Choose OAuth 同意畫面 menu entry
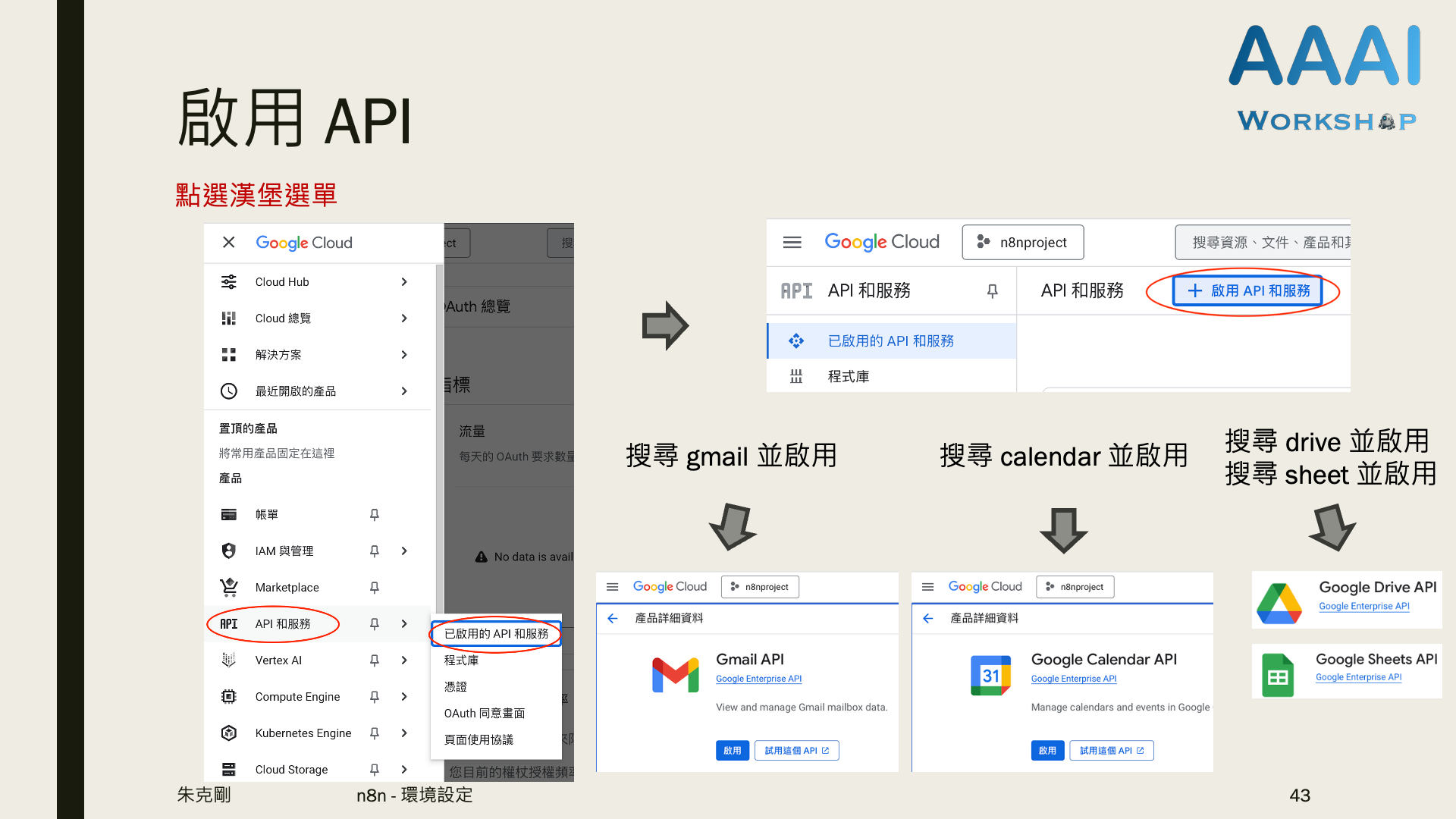Viewport: 1456px width, 819px height. (x=484, y=713)
